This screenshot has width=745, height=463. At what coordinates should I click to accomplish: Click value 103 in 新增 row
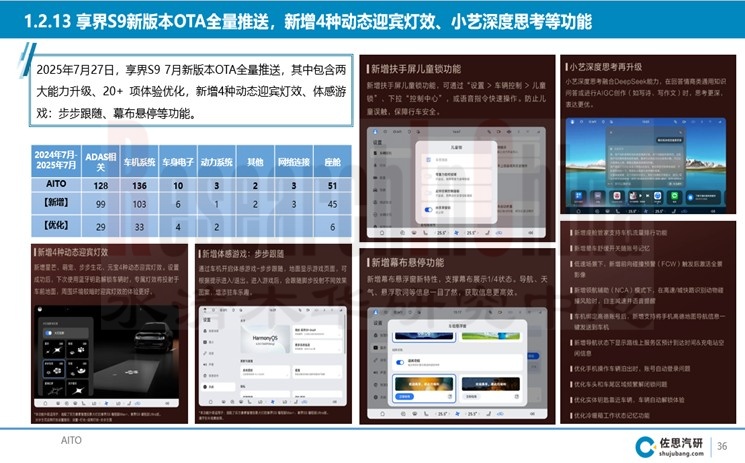pos(139,204)
